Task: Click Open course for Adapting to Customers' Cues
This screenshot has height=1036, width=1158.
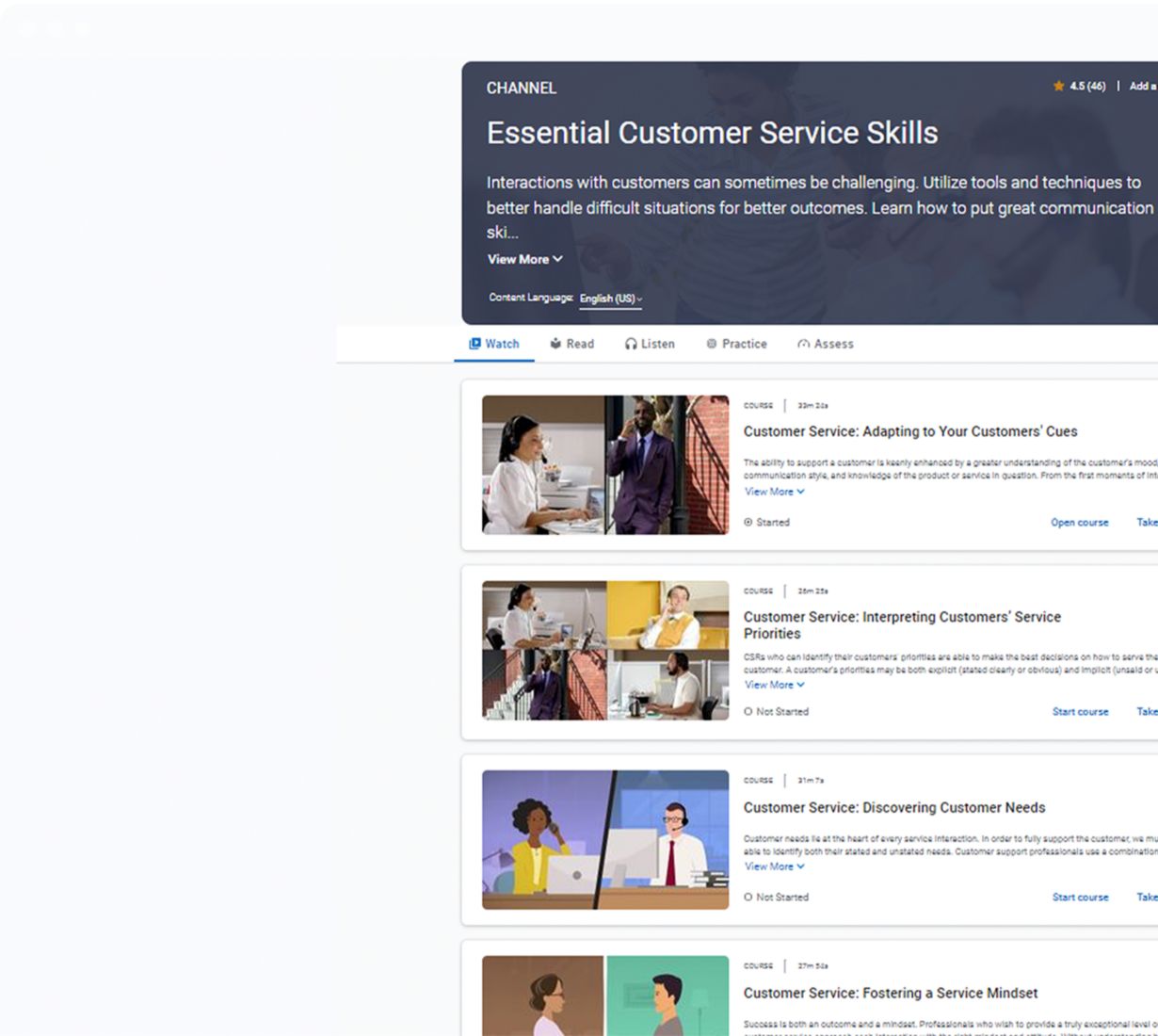Action: point(1079,523)
